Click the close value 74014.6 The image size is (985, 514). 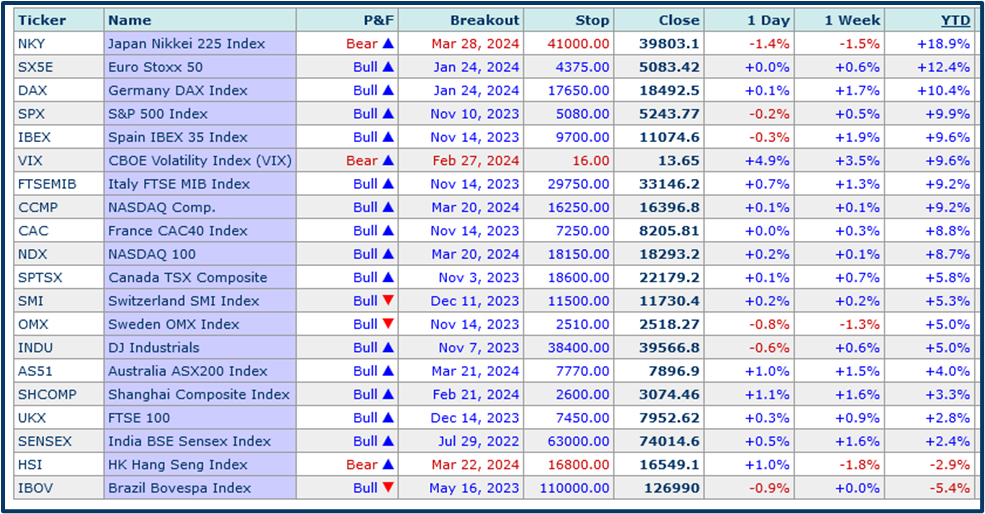pyautogui.click(x=669, y=441)
